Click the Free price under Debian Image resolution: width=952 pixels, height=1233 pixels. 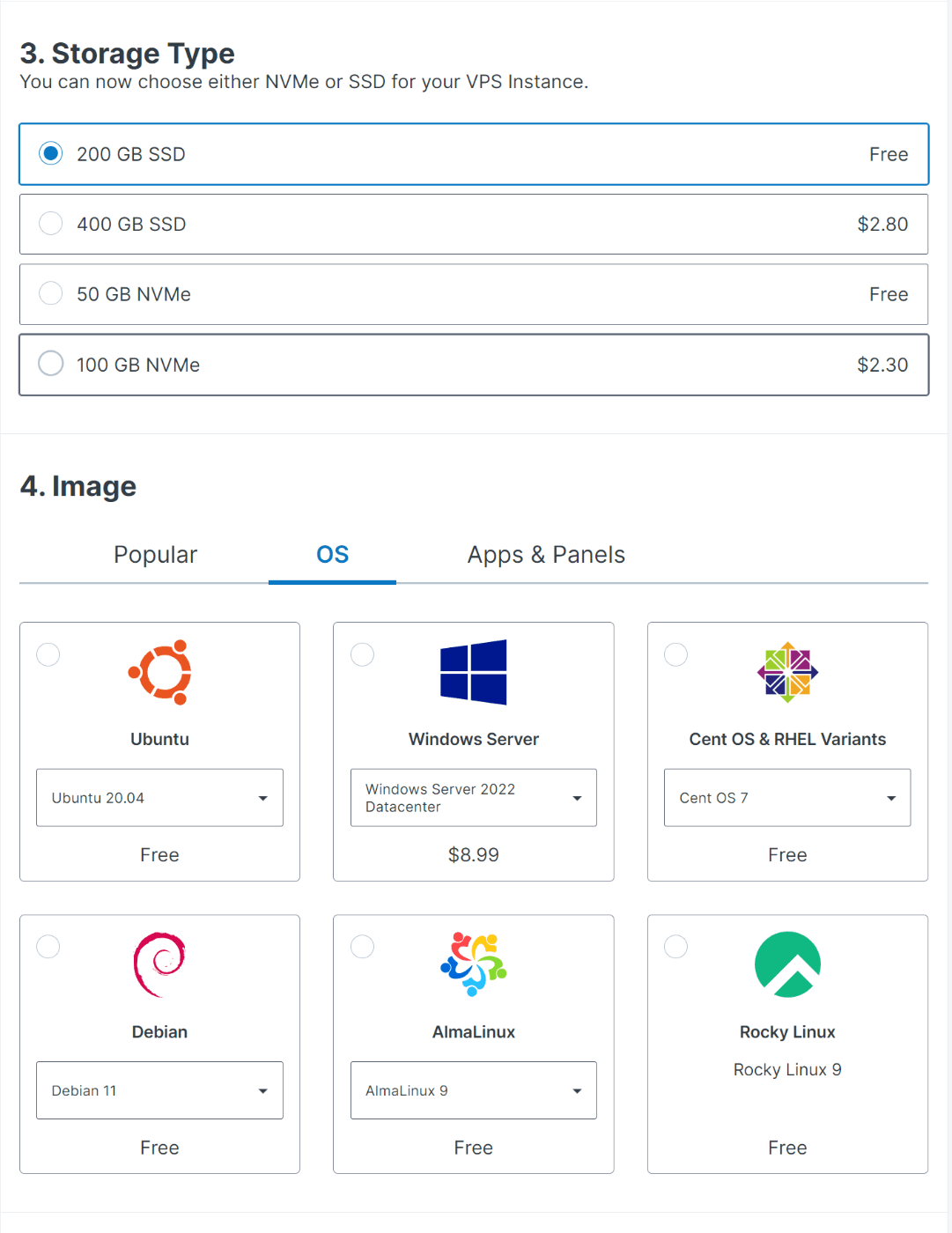click(159, 1148)
